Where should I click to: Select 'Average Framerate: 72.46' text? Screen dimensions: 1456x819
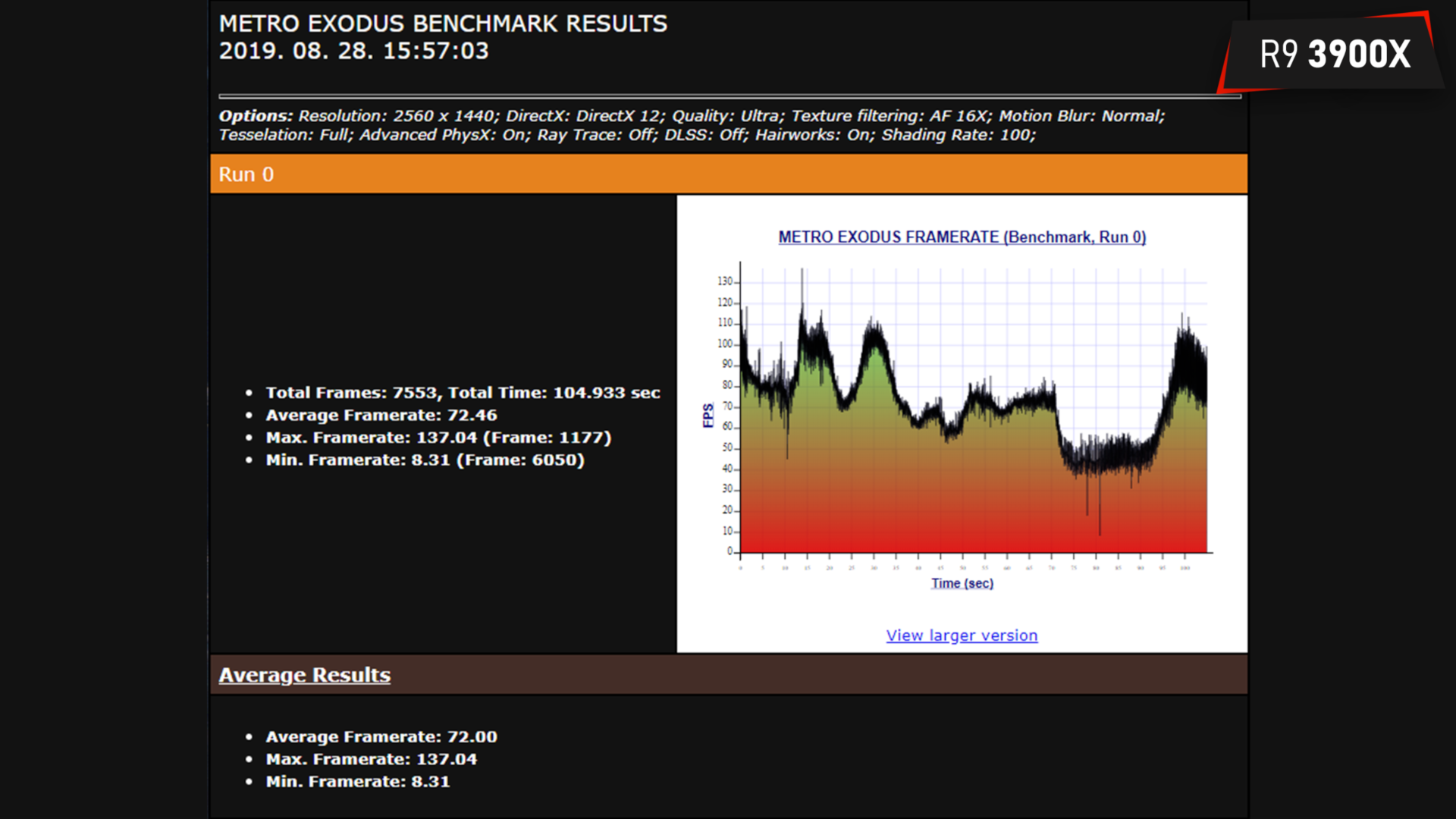click(x=381, y=416)
